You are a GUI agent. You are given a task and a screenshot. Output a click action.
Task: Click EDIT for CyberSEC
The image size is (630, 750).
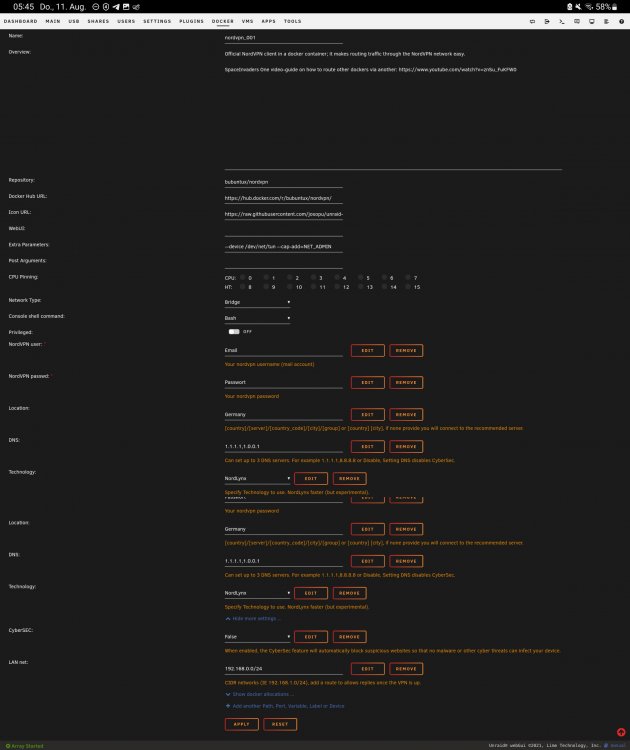click(311, 637)
